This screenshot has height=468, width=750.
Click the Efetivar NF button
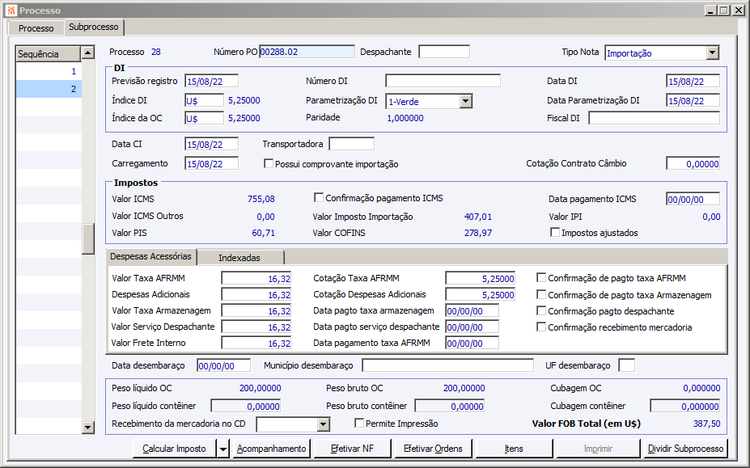352,449
